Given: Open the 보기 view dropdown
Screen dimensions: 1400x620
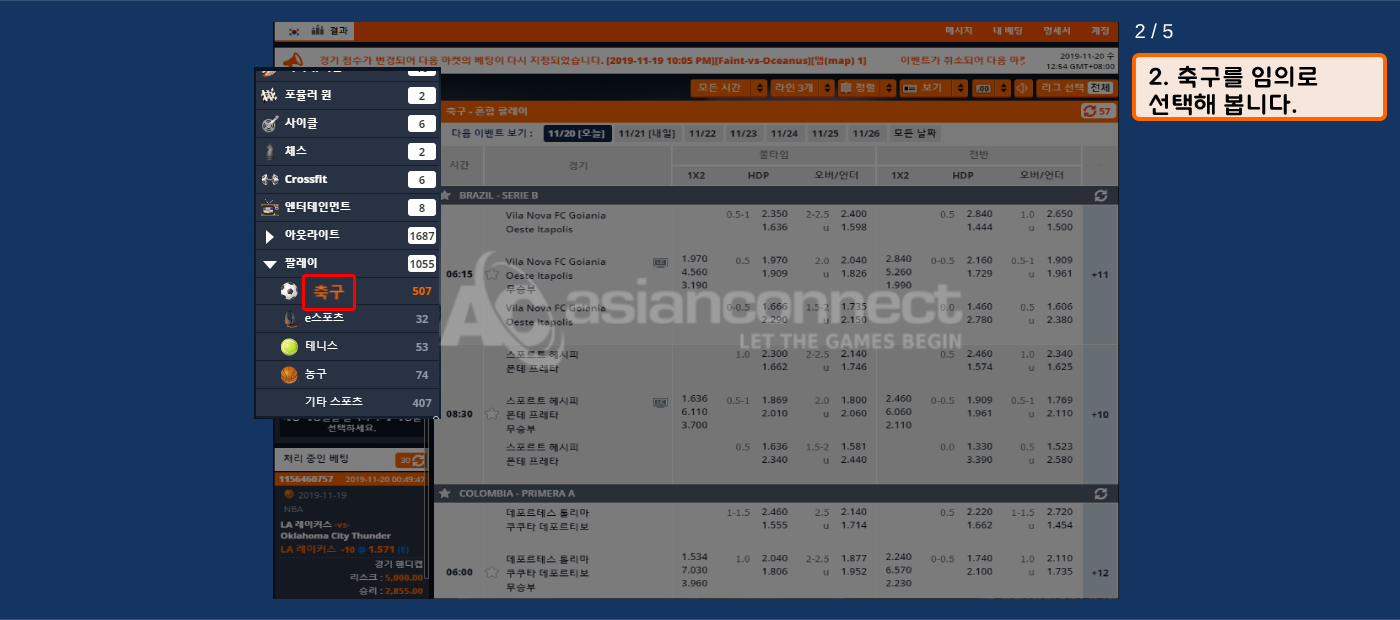Looking at the screenshot, I should [934, 88].
